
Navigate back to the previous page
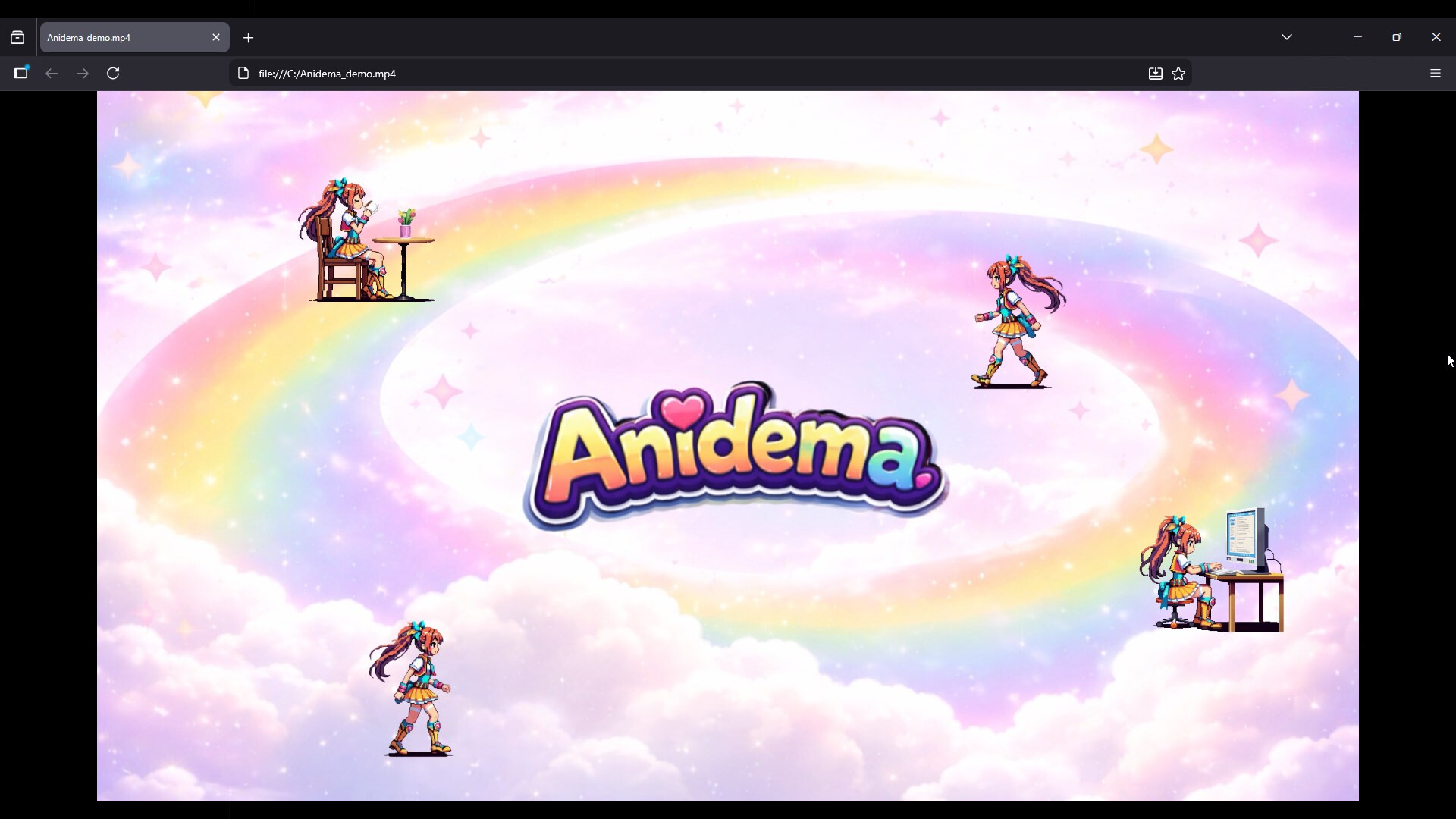[x=51, y=73]
